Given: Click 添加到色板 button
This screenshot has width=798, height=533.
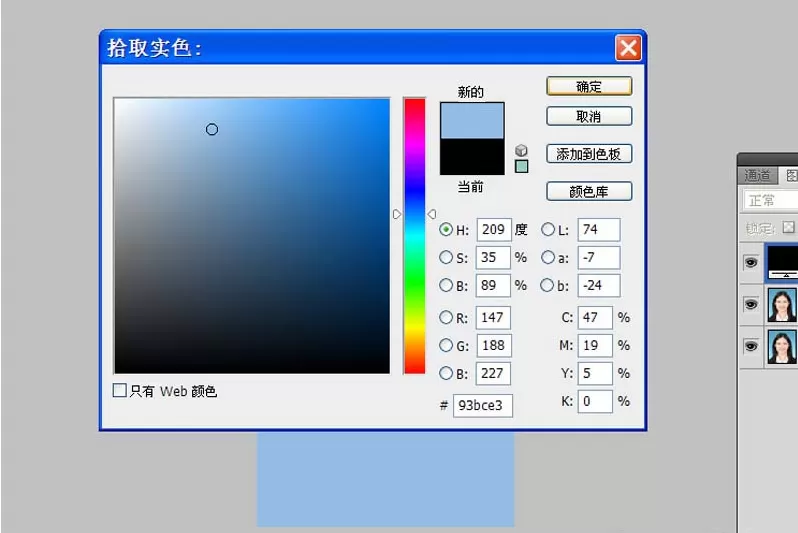Looking at the screenshot, I should [x=589, y=154].
